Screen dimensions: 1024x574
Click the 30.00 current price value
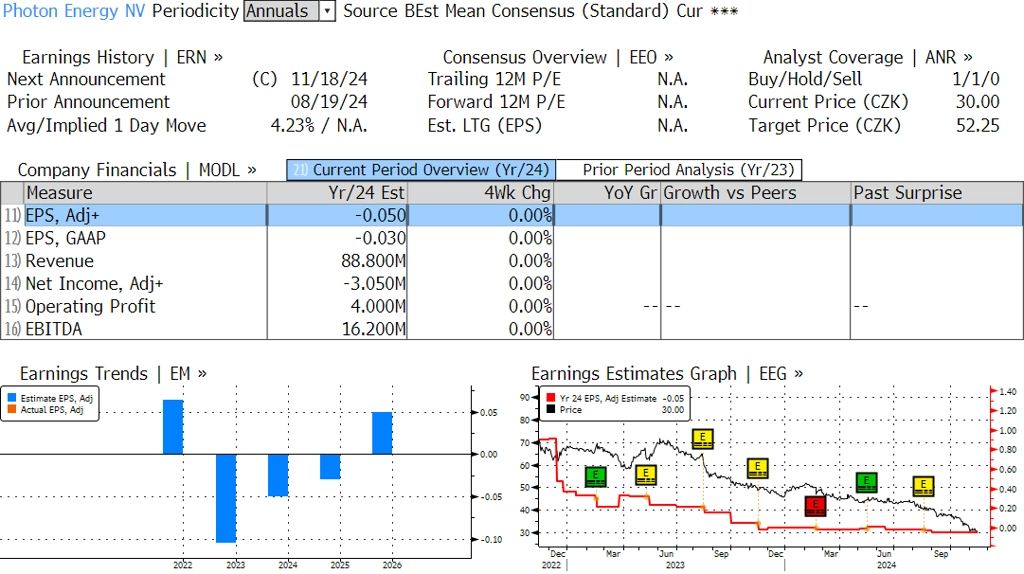coord(978,102)
